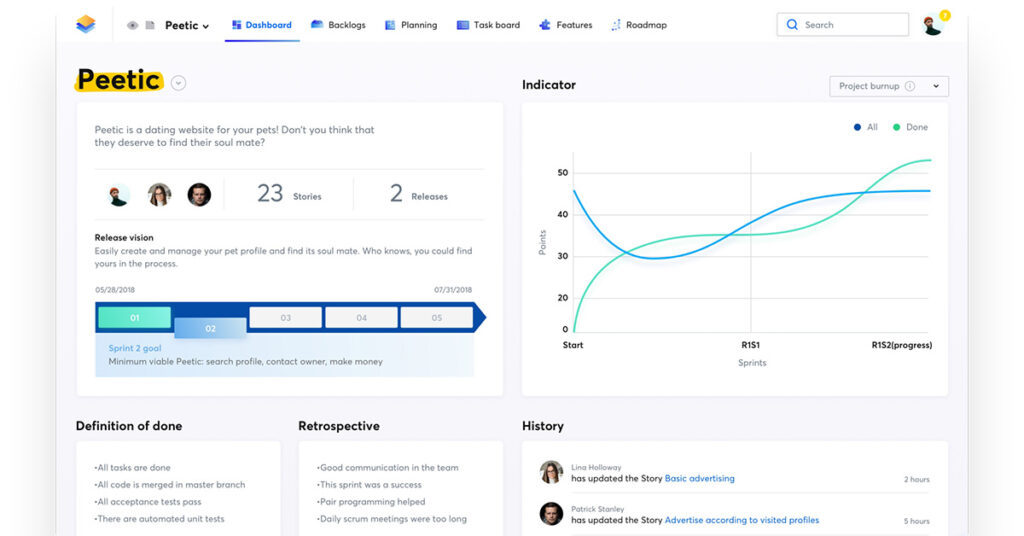The height and width of the screenshot is (536, 1024).
Task: Toggle the eye visibility icon beside Peetic
Action: [x=133, y=25]
